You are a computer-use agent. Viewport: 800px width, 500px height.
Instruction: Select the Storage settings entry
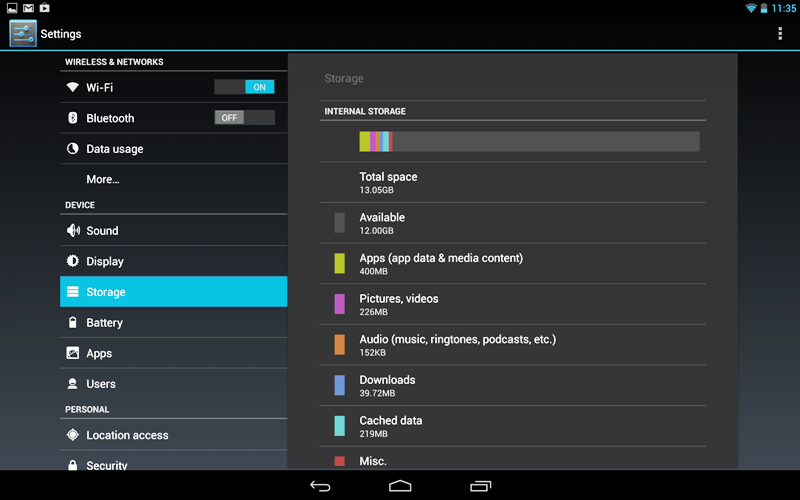click(x=173, y=292)
